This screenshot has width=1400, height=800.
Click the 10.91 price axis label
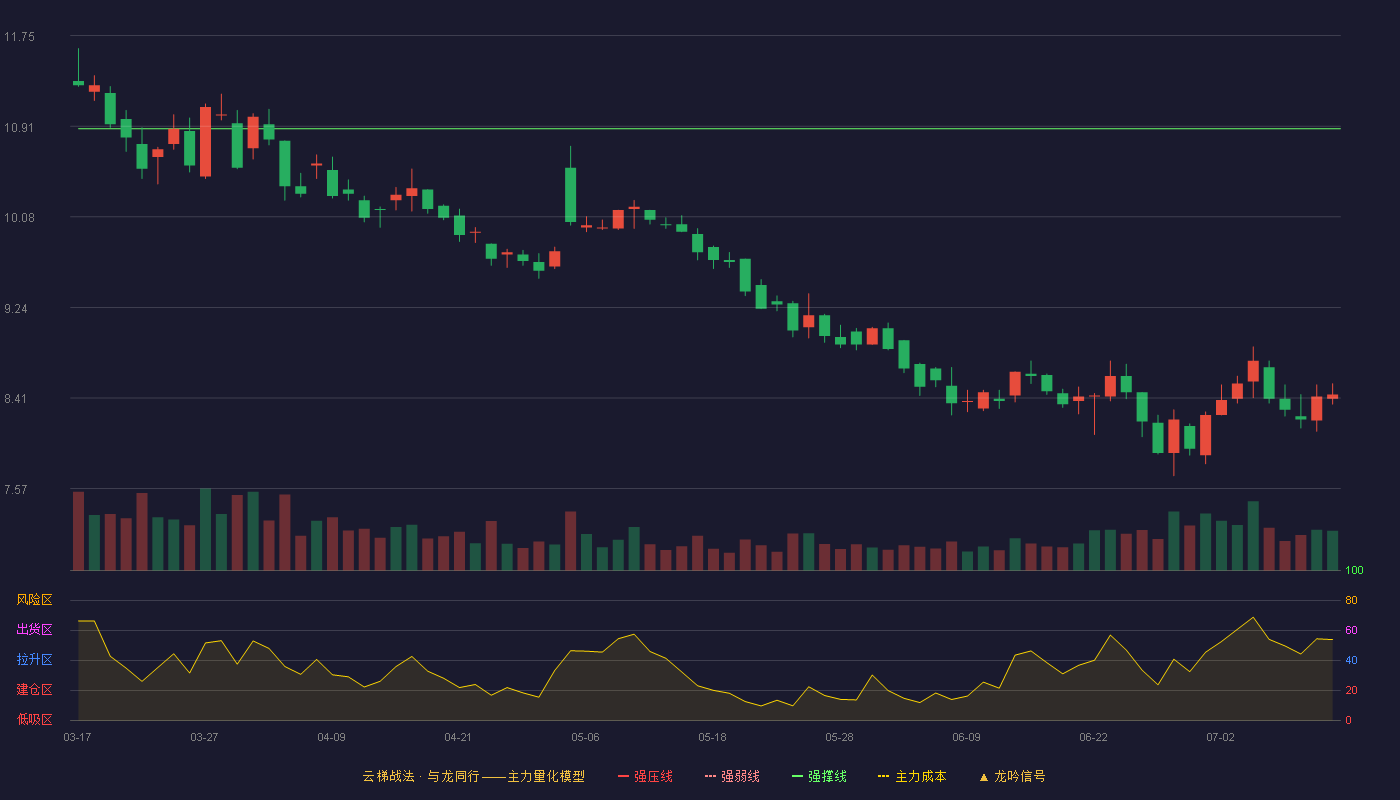point(19,128)
